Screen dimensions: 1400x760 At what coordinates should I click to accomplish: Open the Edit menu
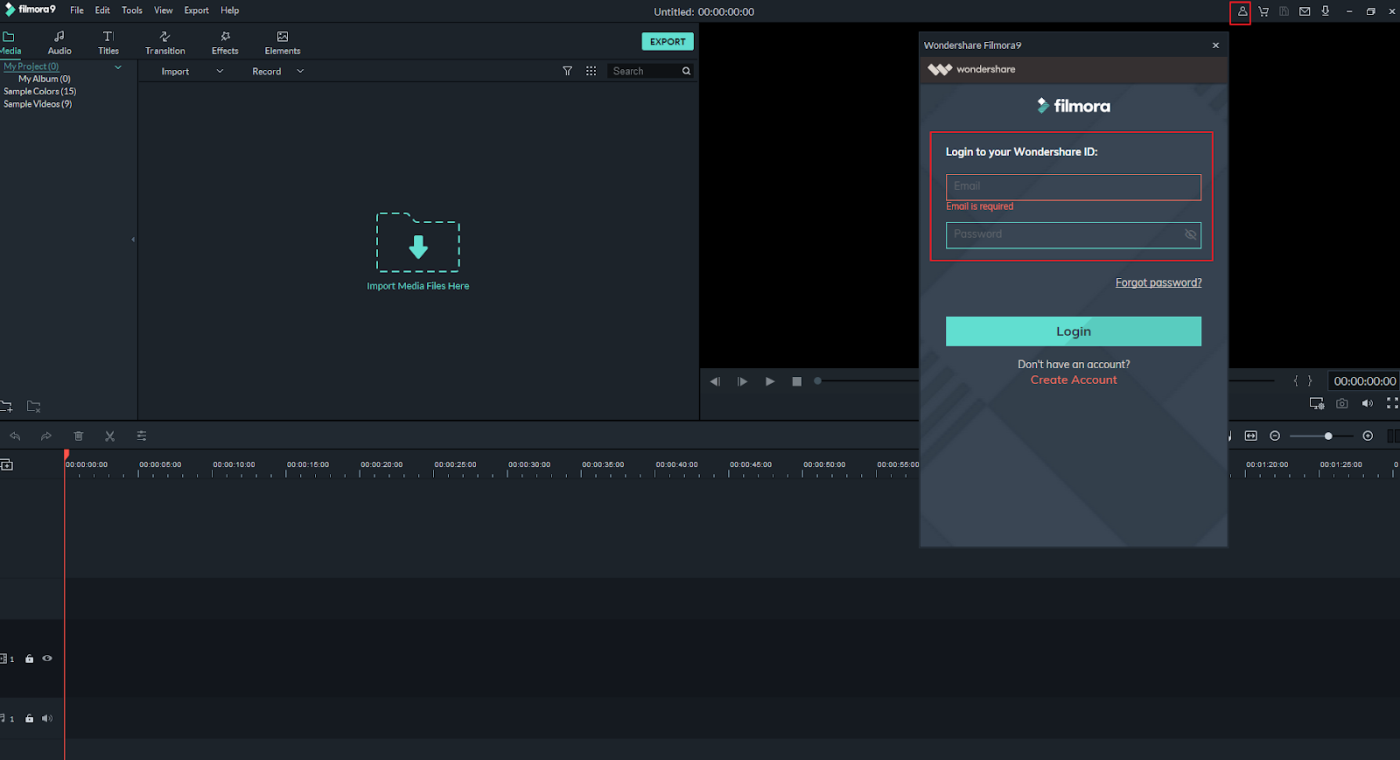click(102, 11)
